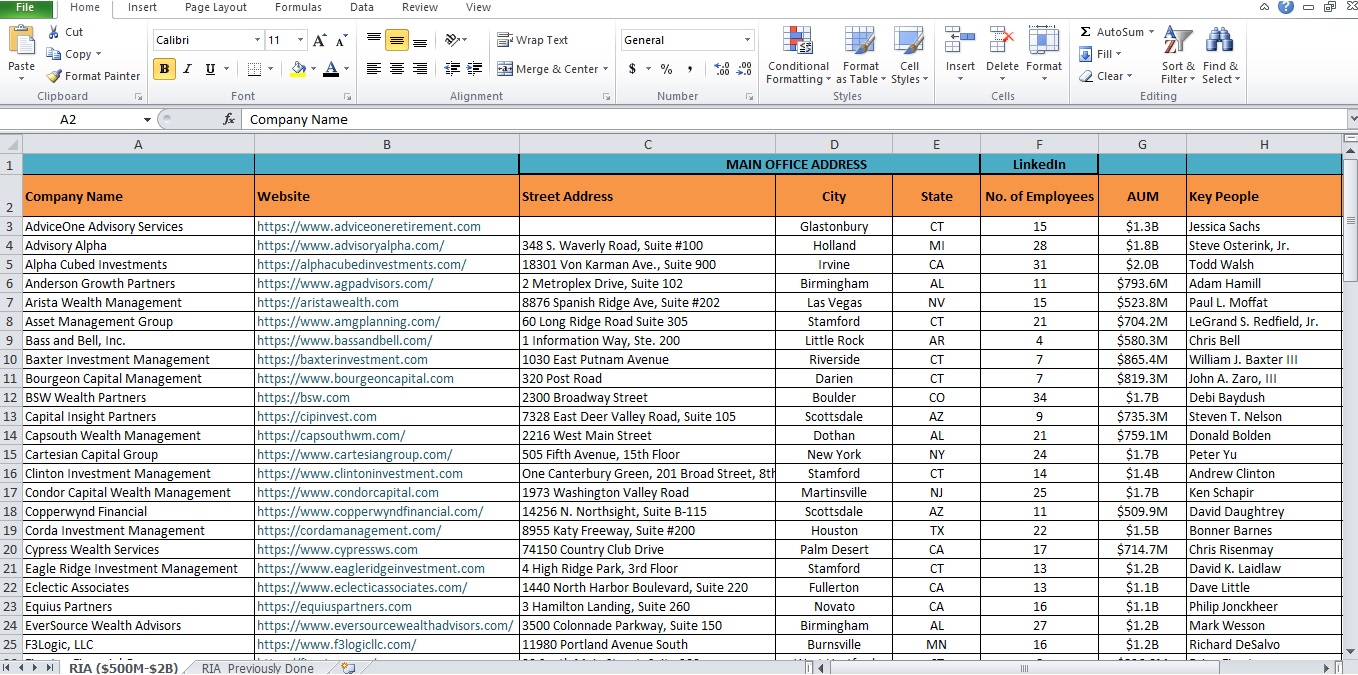Toggle Wrap Text option

(x=533, y=40)
